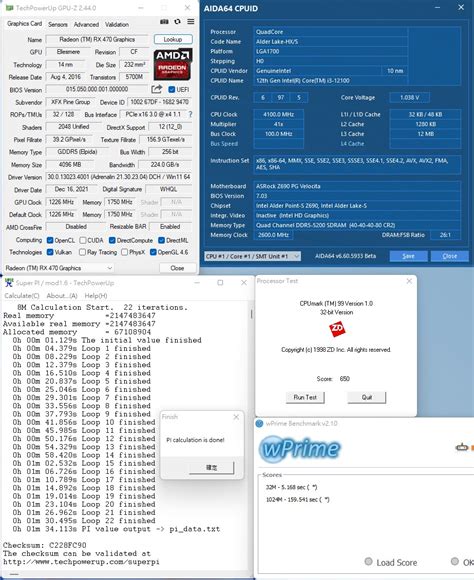Switch to the Advanced tab
474x580 pixels.
point(86,24)
